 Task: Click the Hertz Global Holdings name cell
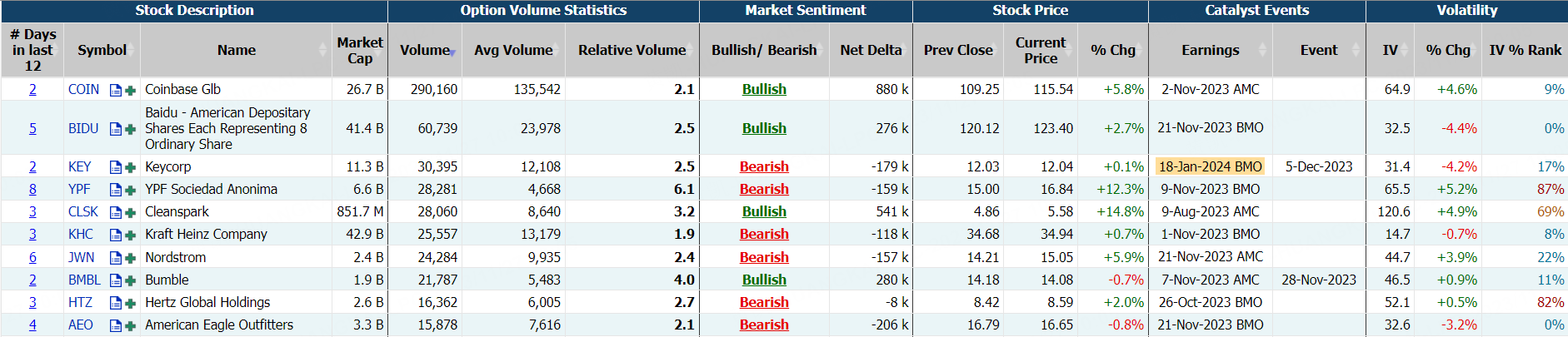(x=237, y=302)
